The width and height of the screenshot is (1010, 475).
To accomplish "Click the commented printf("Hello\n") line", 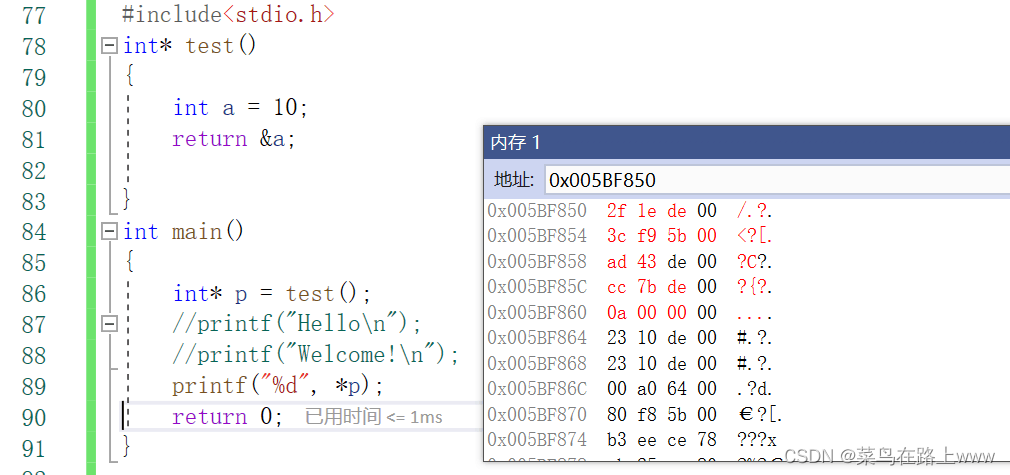I will [x=296, y=324].
